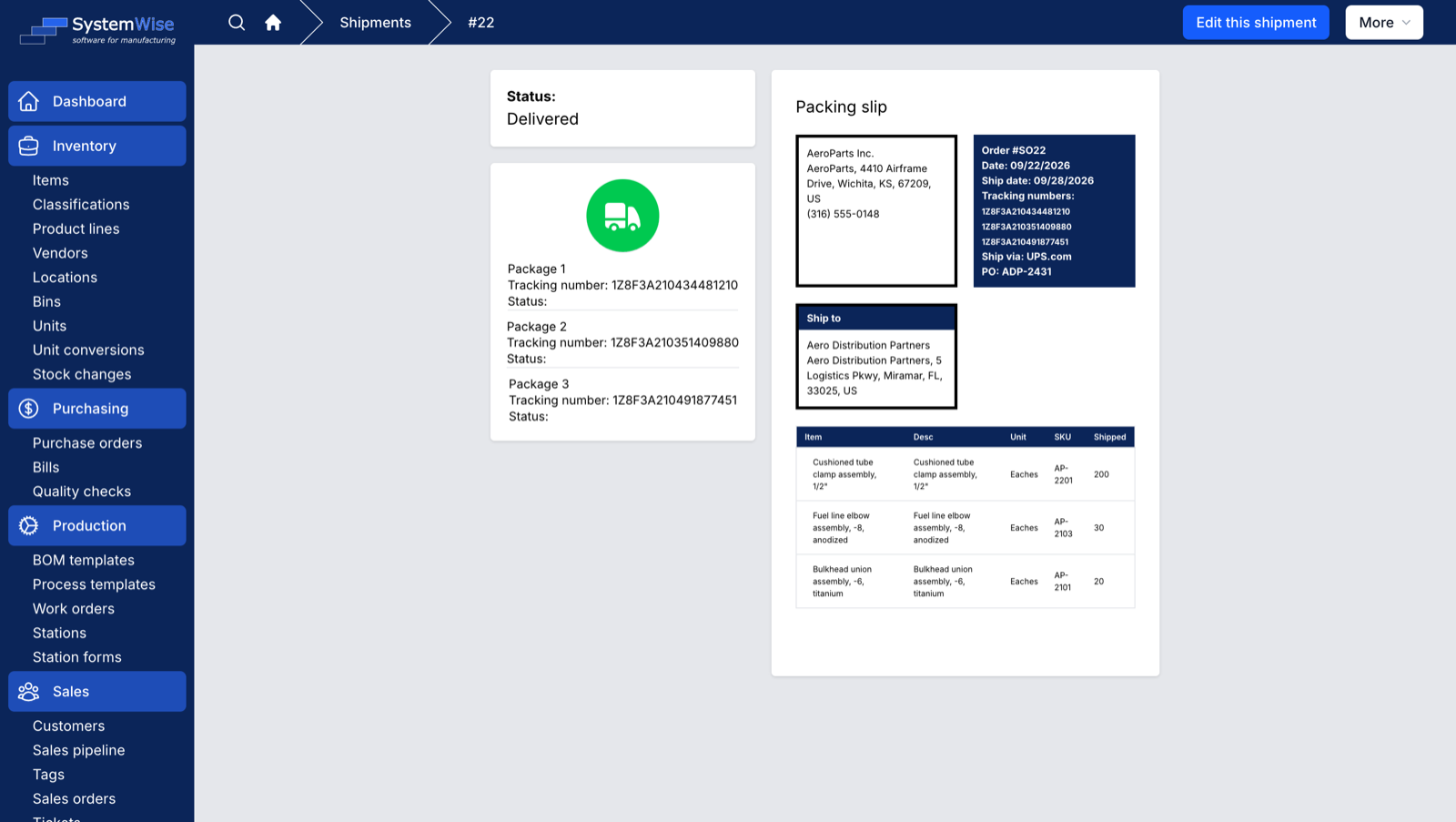Image resolution: width=1456 pixels, height=822 pixels.
Task: Open Unit conversions
Action: pos(88,350)
